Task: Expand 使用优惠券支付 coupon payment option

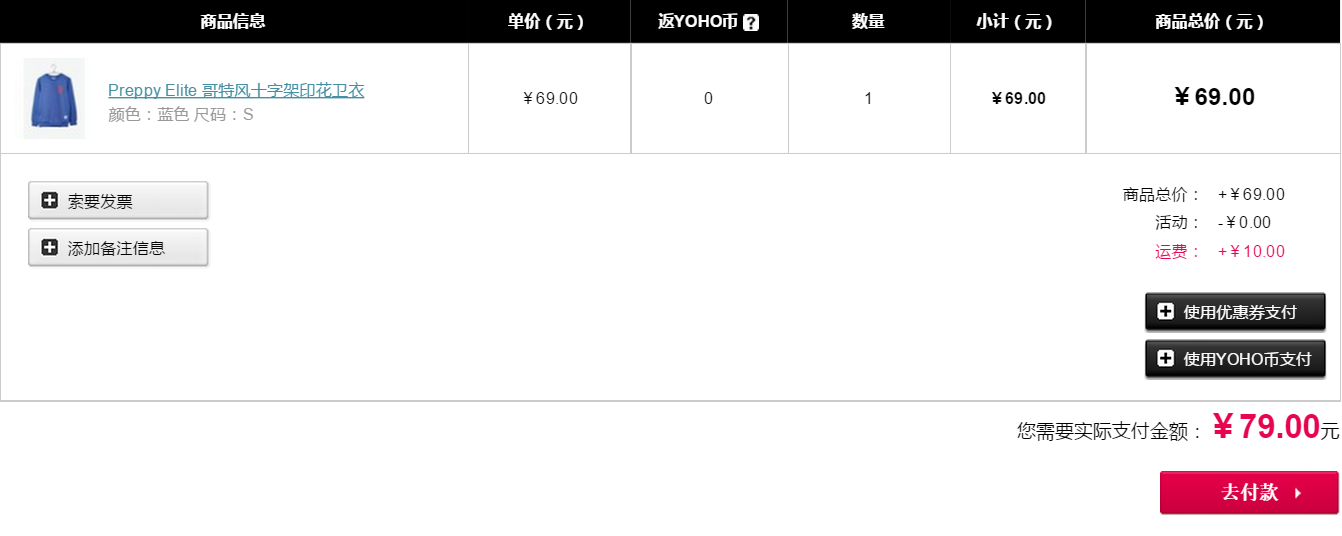Action: click(1235, 312)
